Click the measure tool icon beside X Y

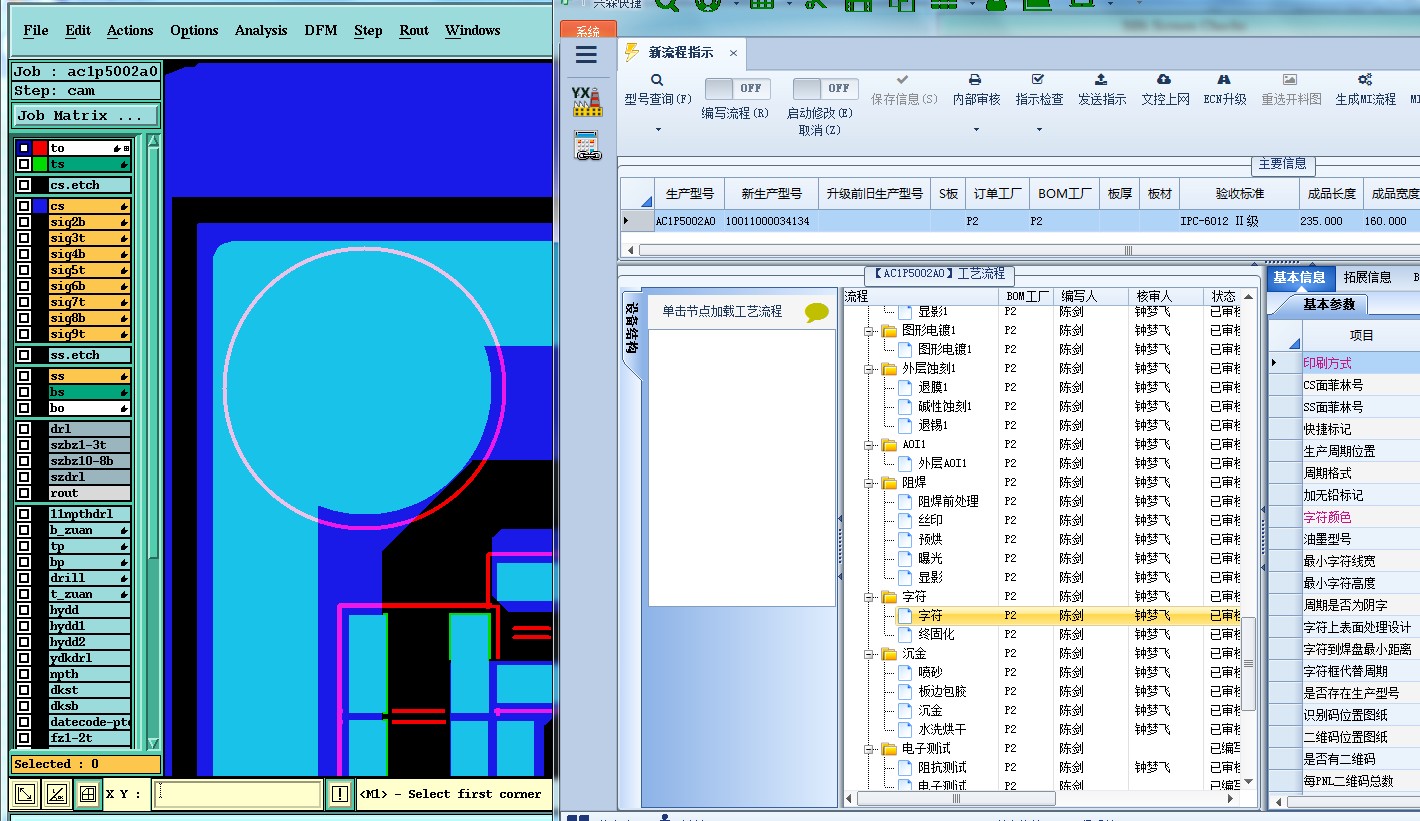tap(57, 794)
